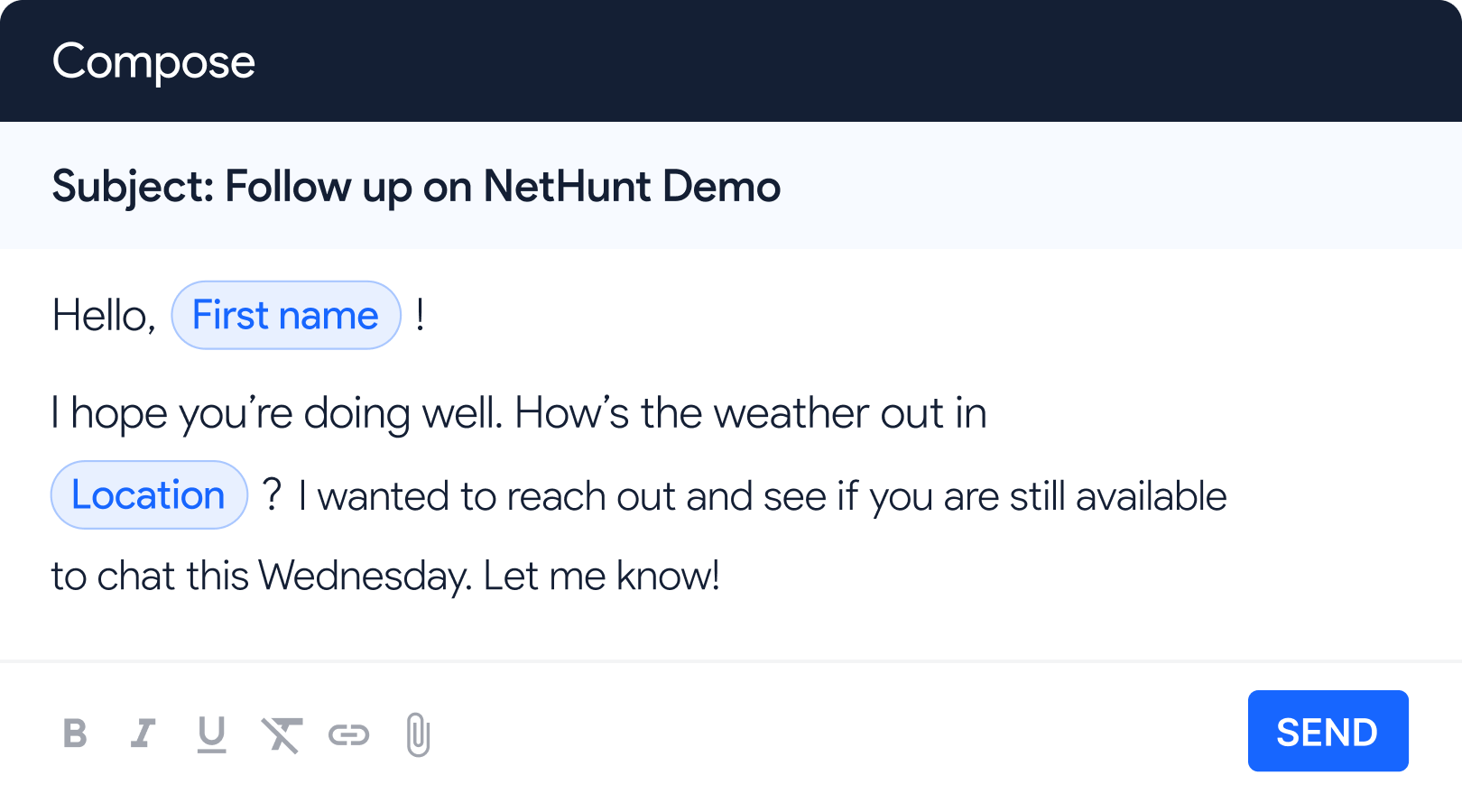
Task: Toggle italic styling from the toolbar
Action: [x=143, y=734]
